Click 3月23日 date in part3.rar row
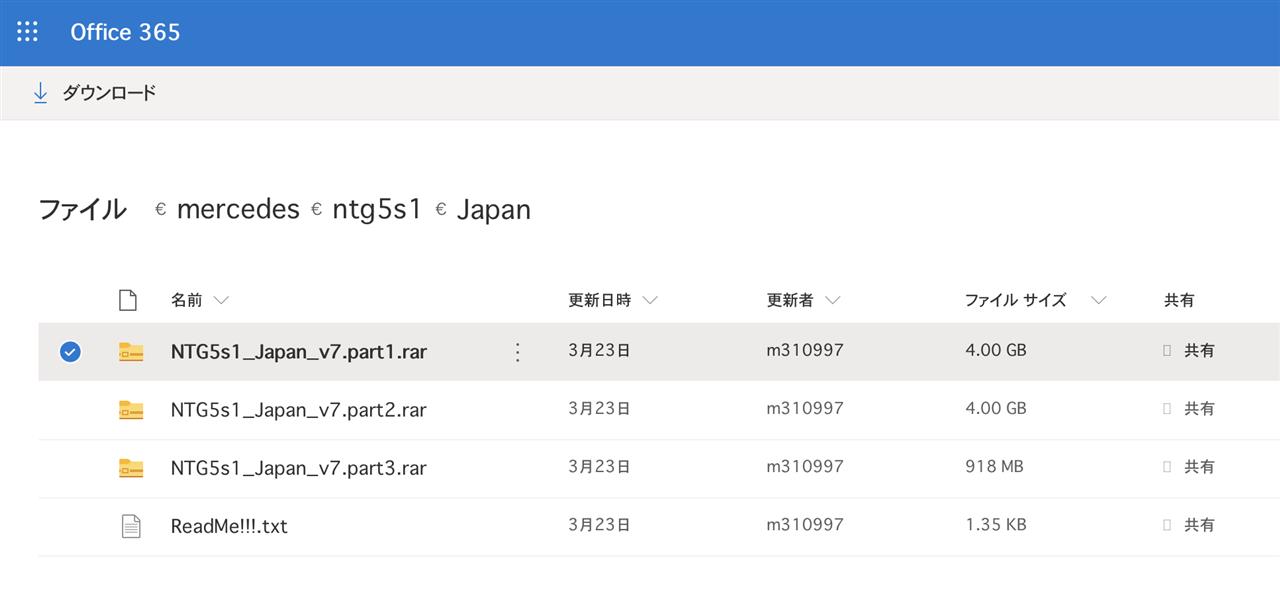This screenshot has height=616, width=1280. 599,467
